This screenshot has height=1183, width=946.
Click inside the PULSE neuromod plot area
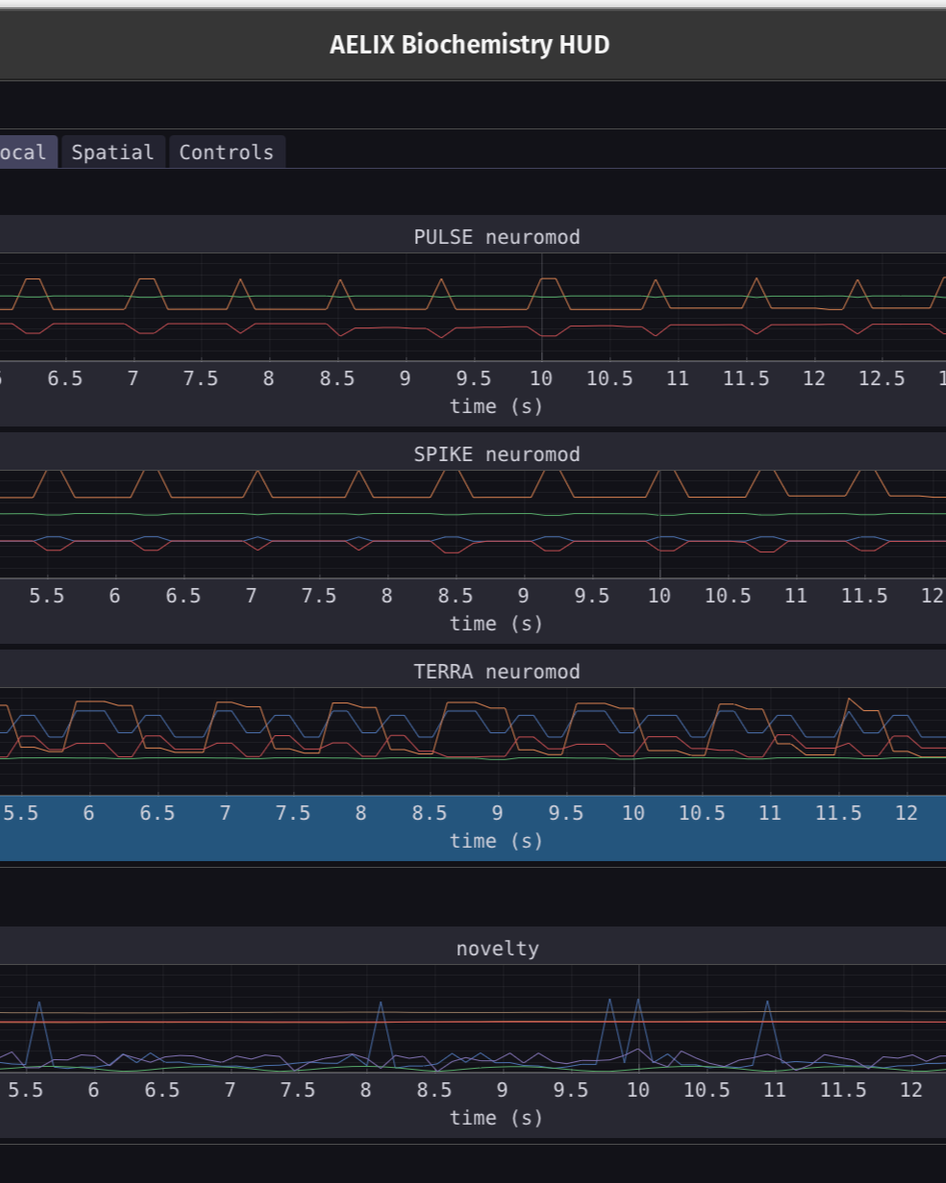point(473,307)
